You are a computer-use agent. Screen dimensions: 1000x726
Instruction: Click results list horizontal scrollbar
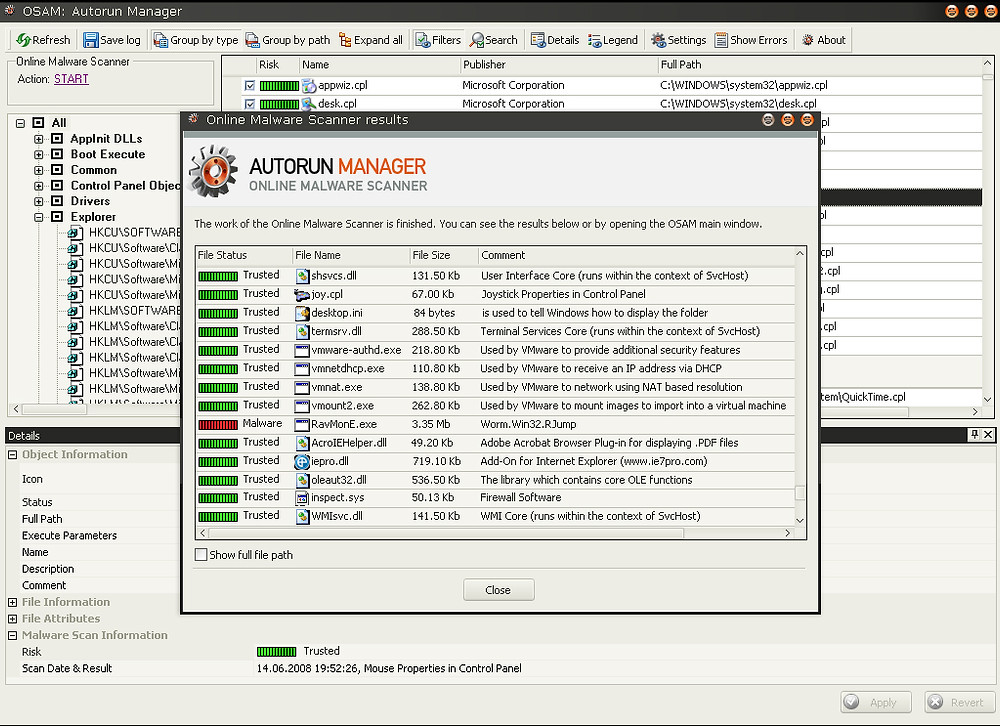[x=446, y=533]
